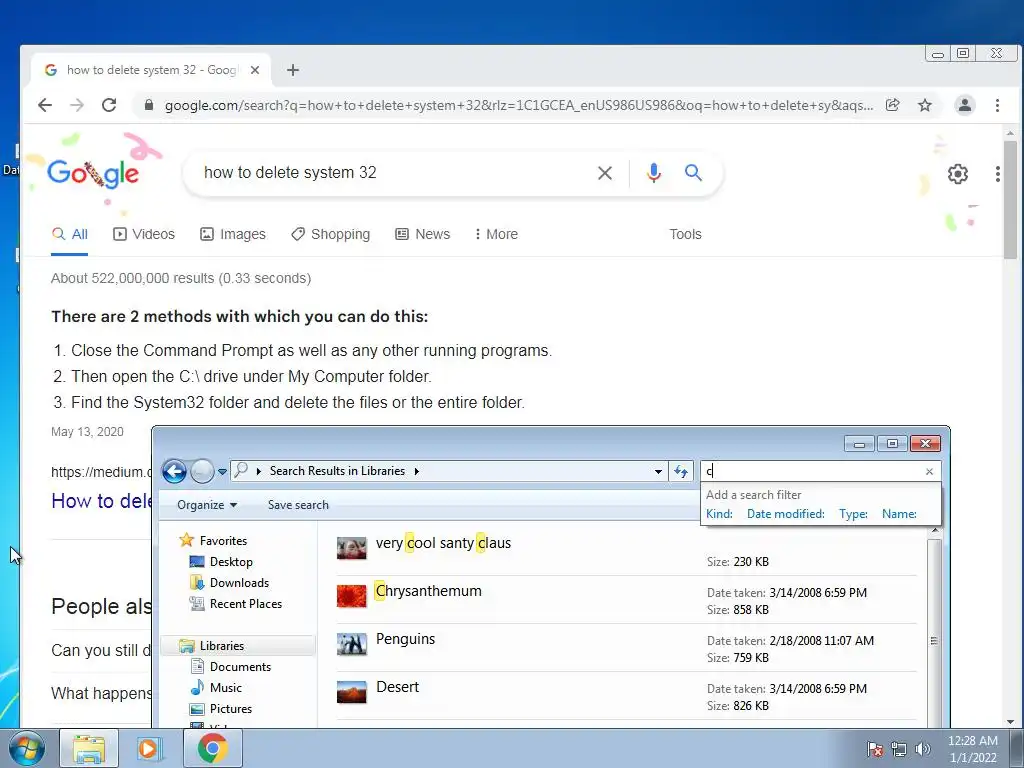Add the Kind: search filter
This screenshot has width=1024, height=768.
[x=719, y=514]
